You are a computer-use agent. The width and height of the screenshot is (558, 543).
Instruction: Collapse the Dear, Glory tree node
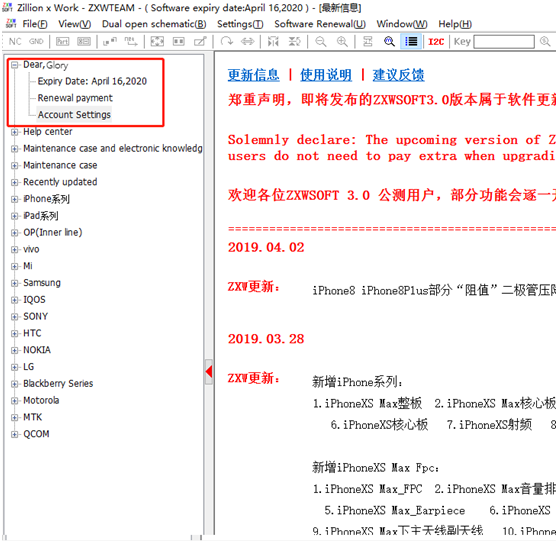click(x=14, y=65)
